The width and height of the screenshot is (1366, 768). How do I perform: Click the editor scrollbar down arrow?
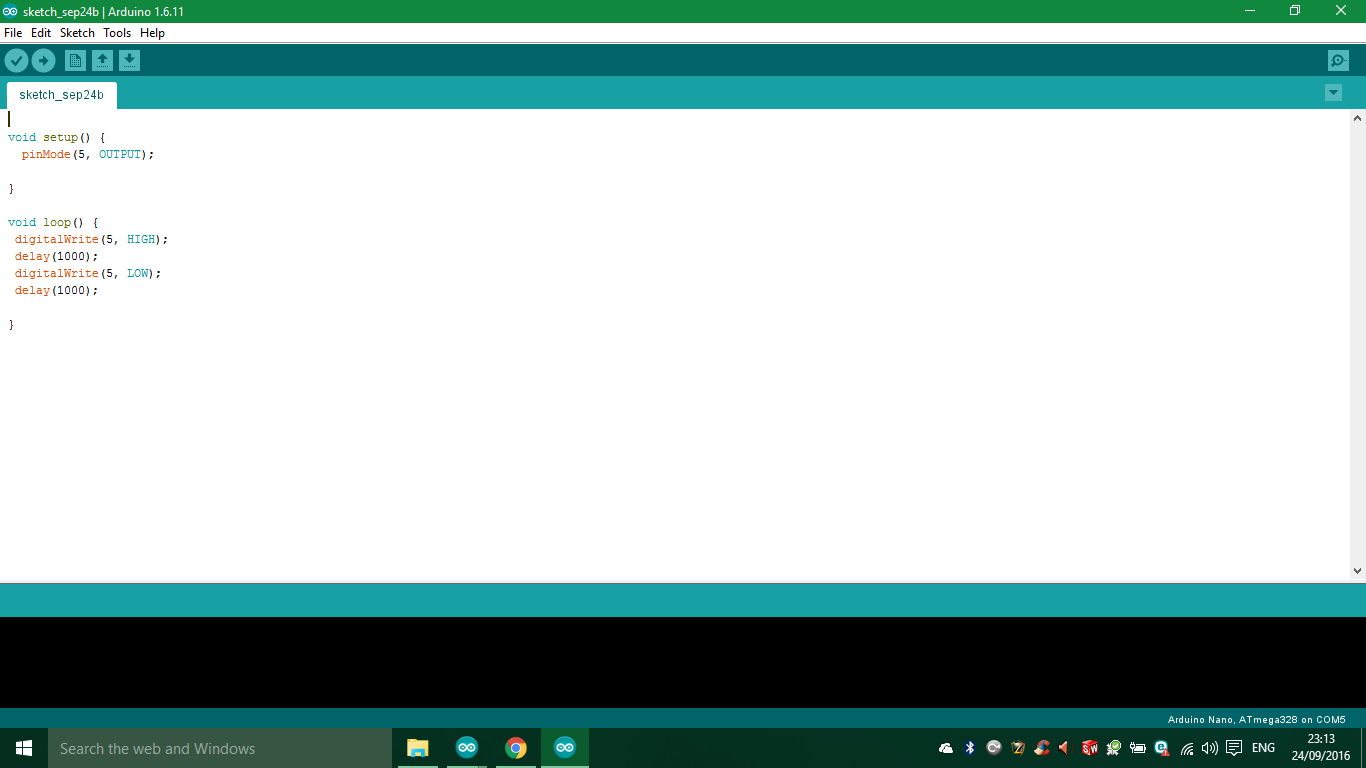pos(1357,571)
